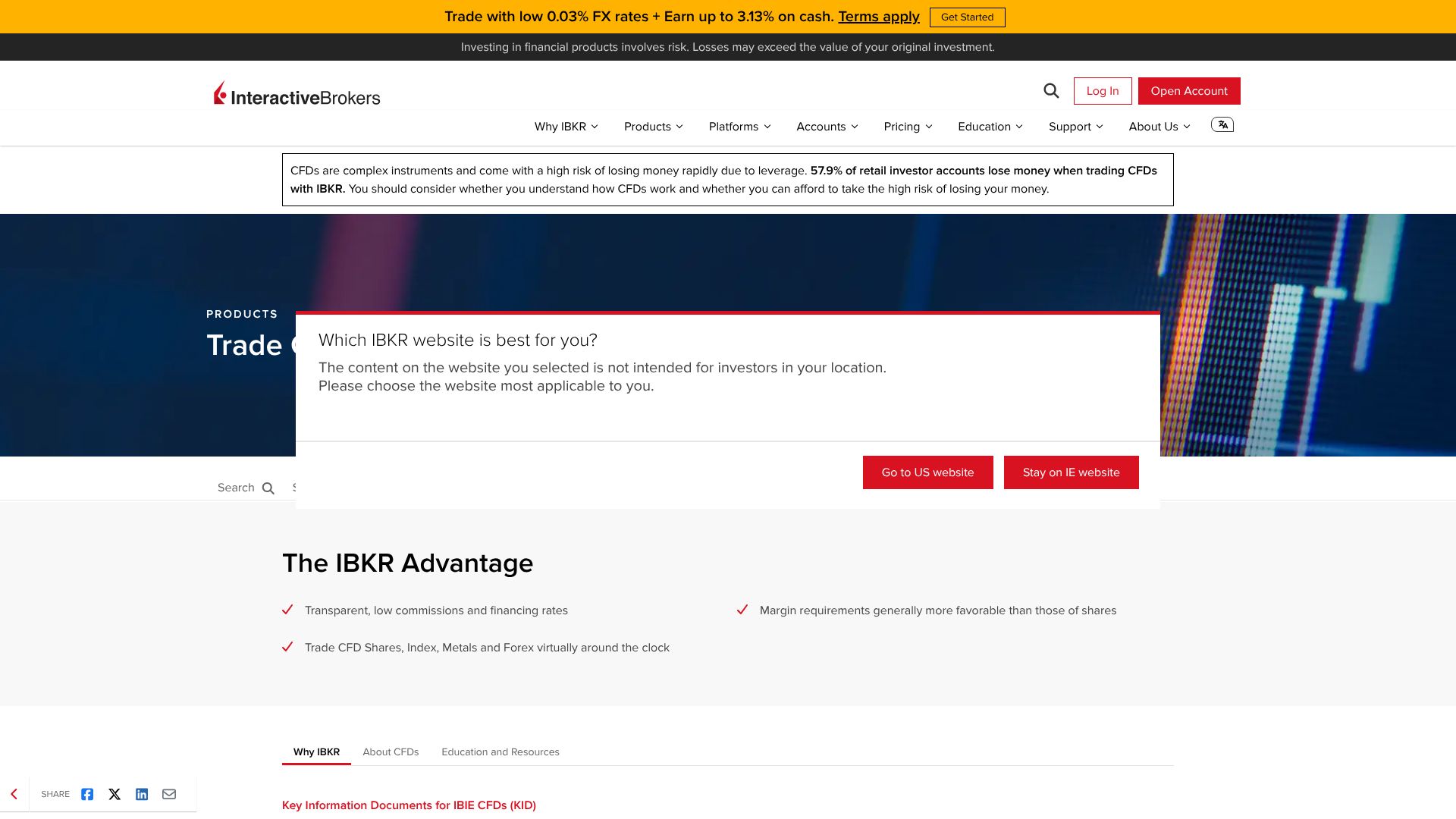Expand the Platforms menu
1456x819 pixels.
point(740,127)
